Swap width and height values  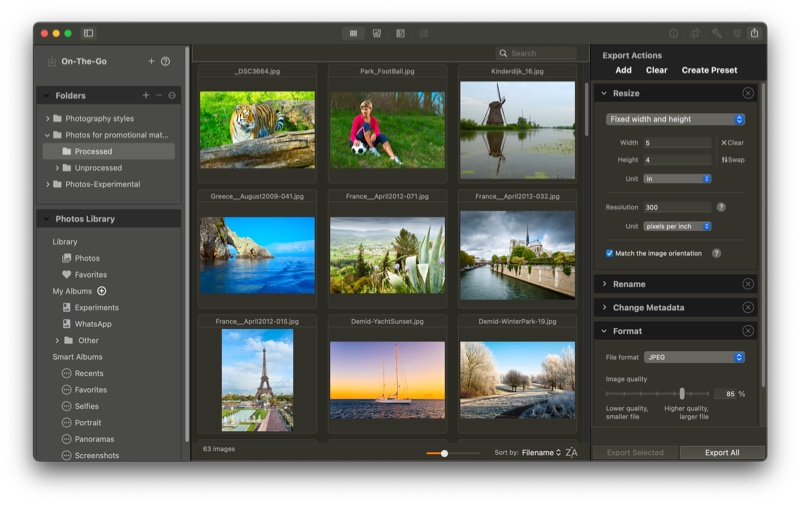click(733, 160)
